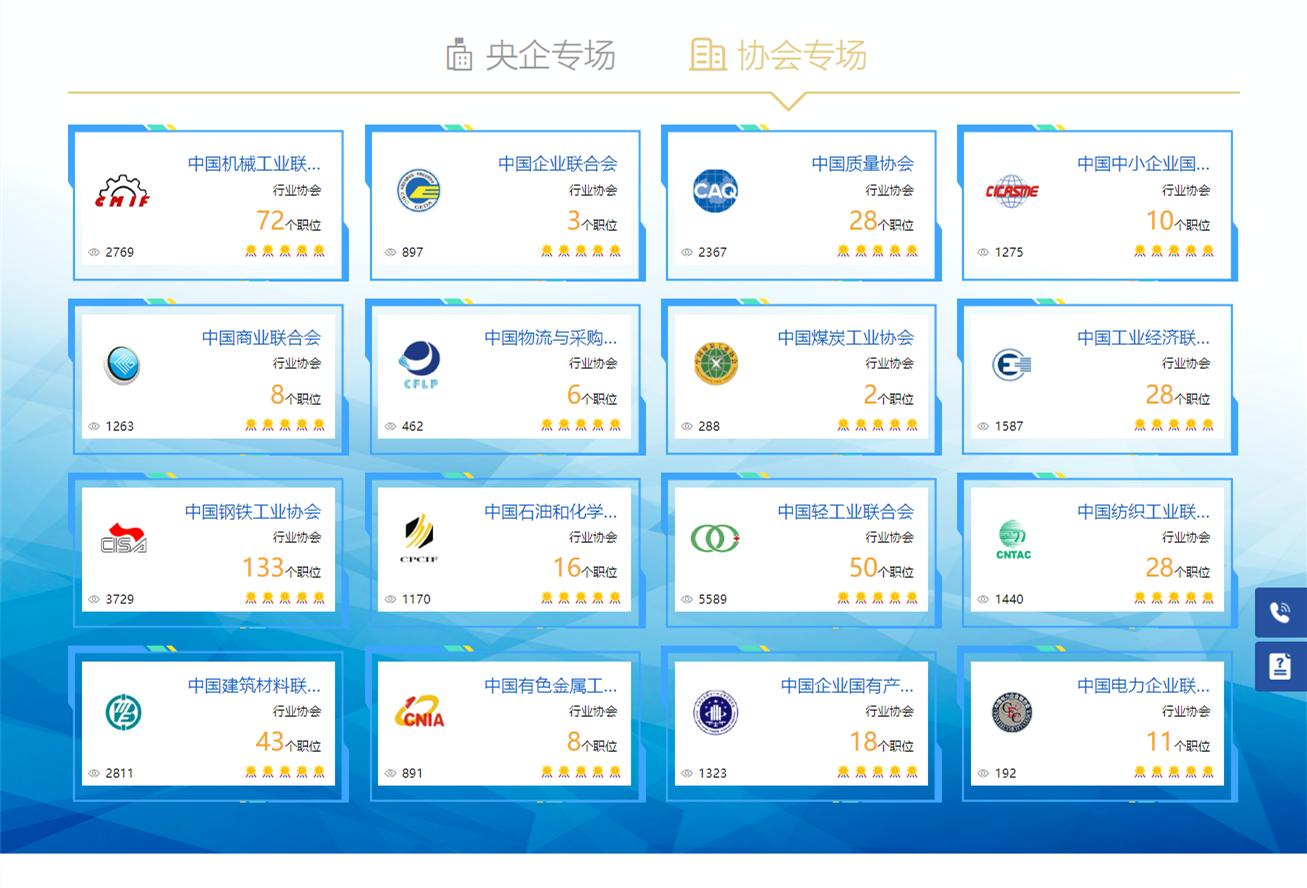Open the 中国质量协会 title link
The image size is (1307, 888).
click(x=862, y=164)
